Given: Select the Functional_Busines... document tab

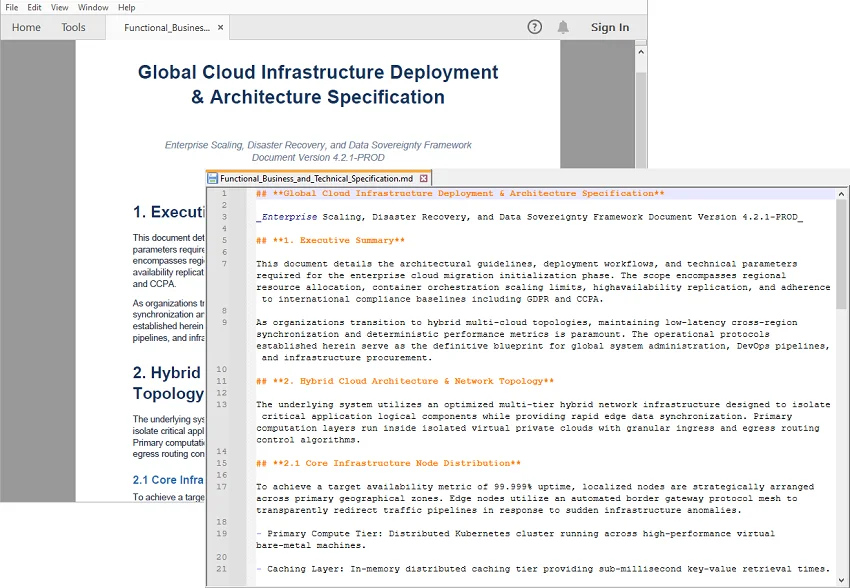Looking at the screenshot, I should coord(166,28).
